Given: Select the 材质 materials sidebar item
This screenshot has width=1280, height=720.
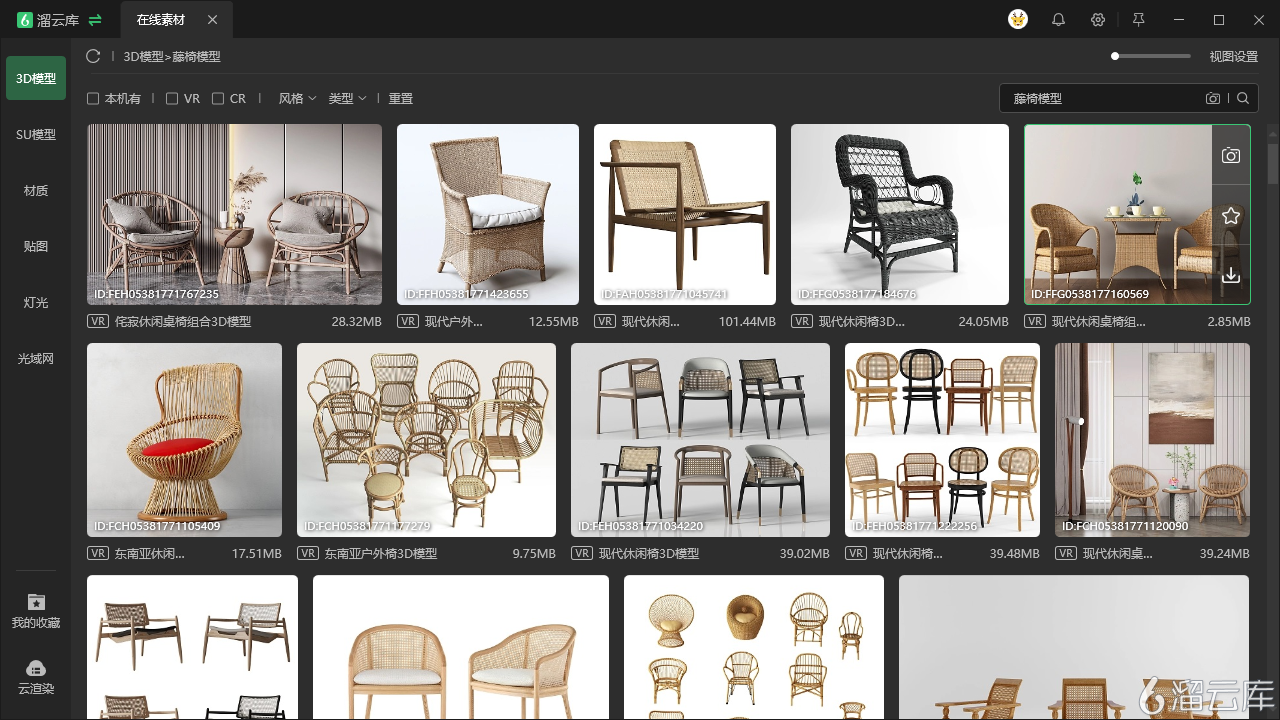Looking at the screenshot, I should 36,190.
